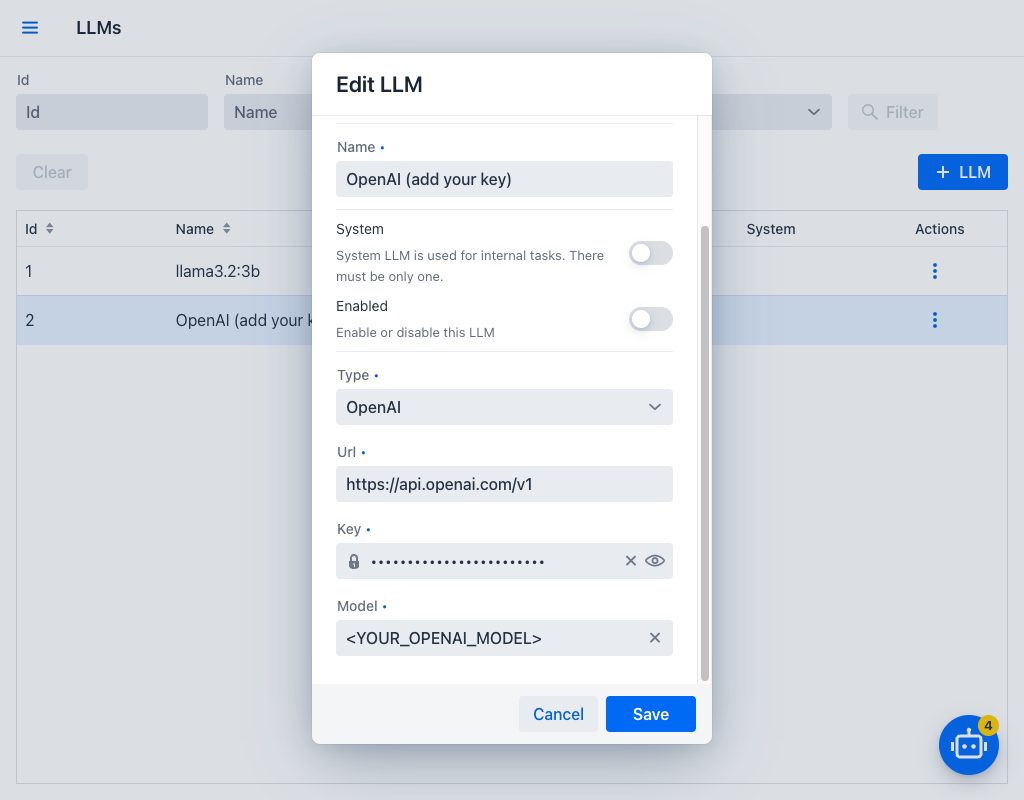The image size is (1024, 800).
Task: Sort table by Id column arrows
Action: (50, 229)
